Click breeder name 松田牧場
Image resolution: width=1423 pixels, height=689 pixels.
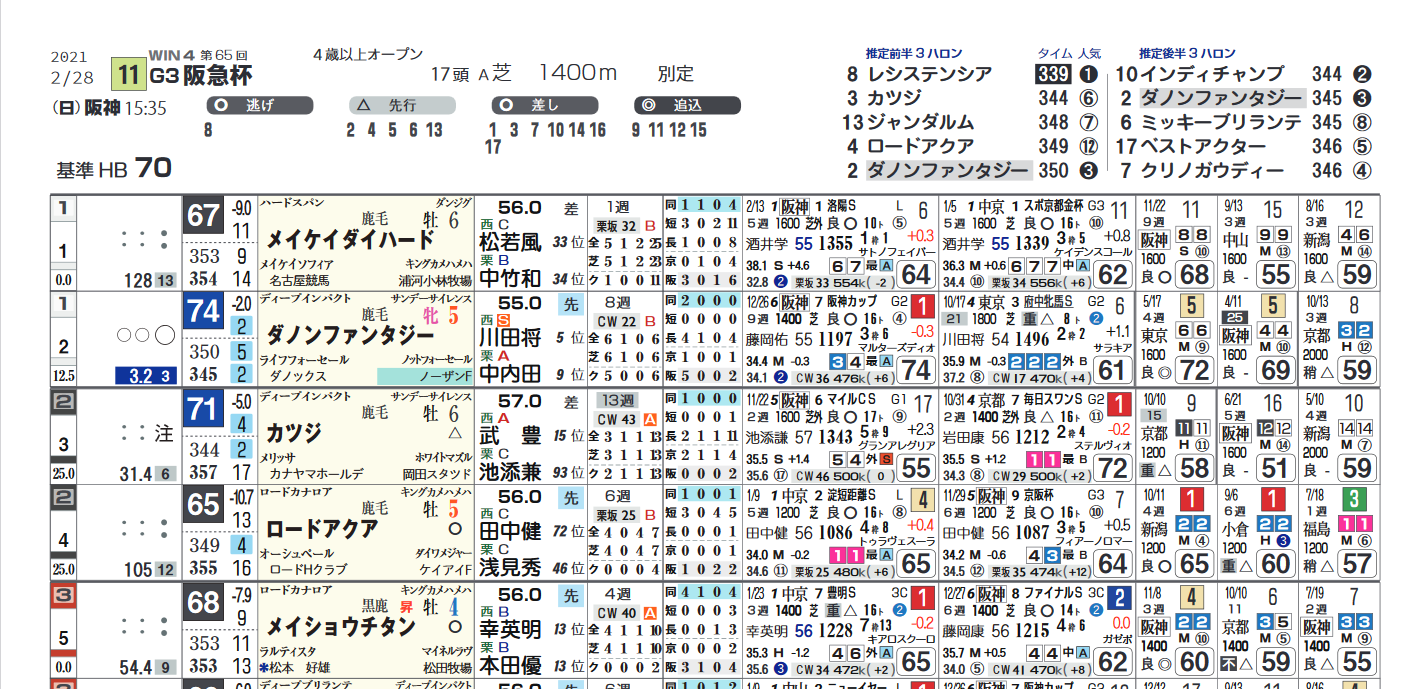[x=446, y=668]
